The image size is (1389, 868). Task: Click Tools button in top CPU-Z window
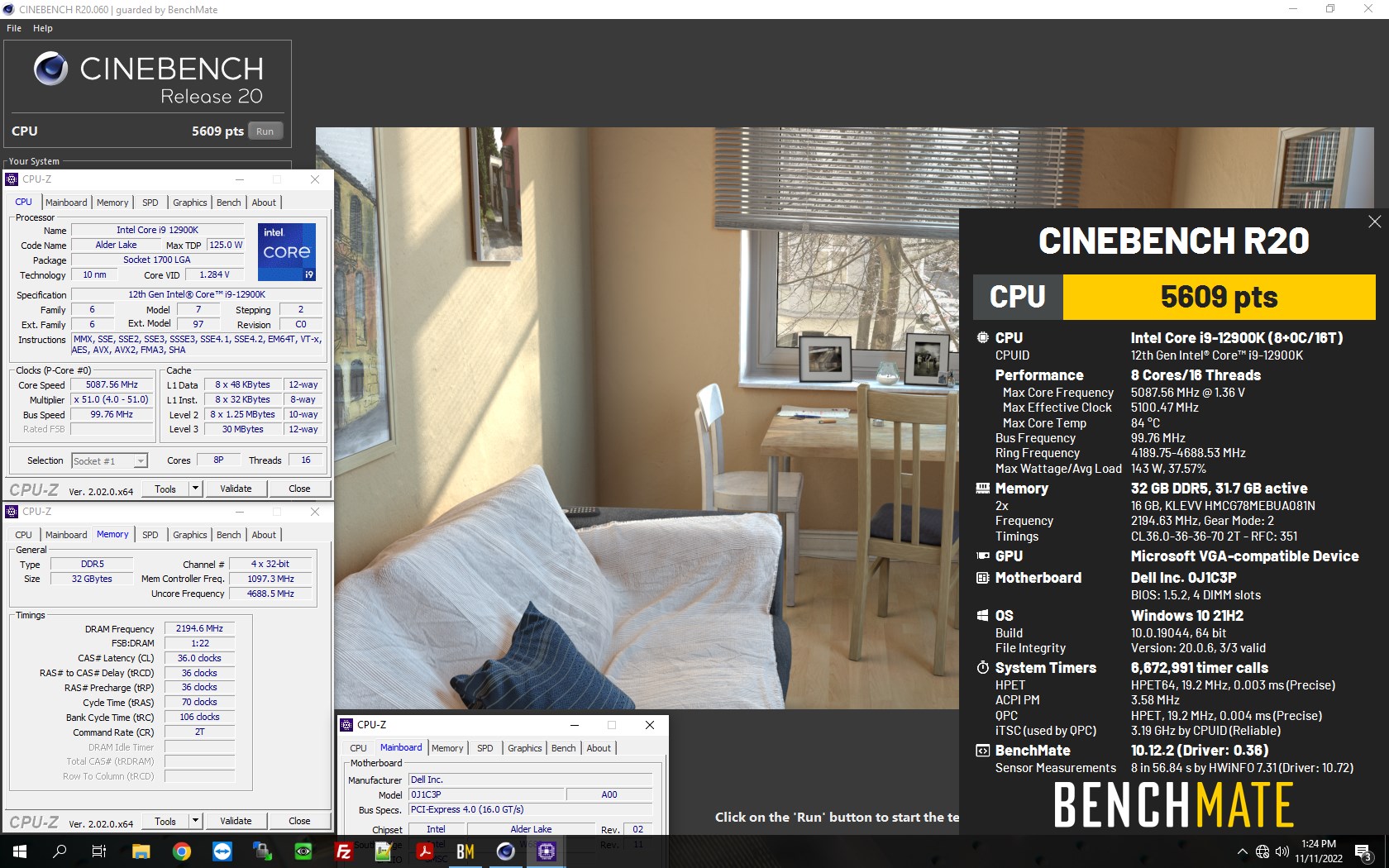pos(165,489)
